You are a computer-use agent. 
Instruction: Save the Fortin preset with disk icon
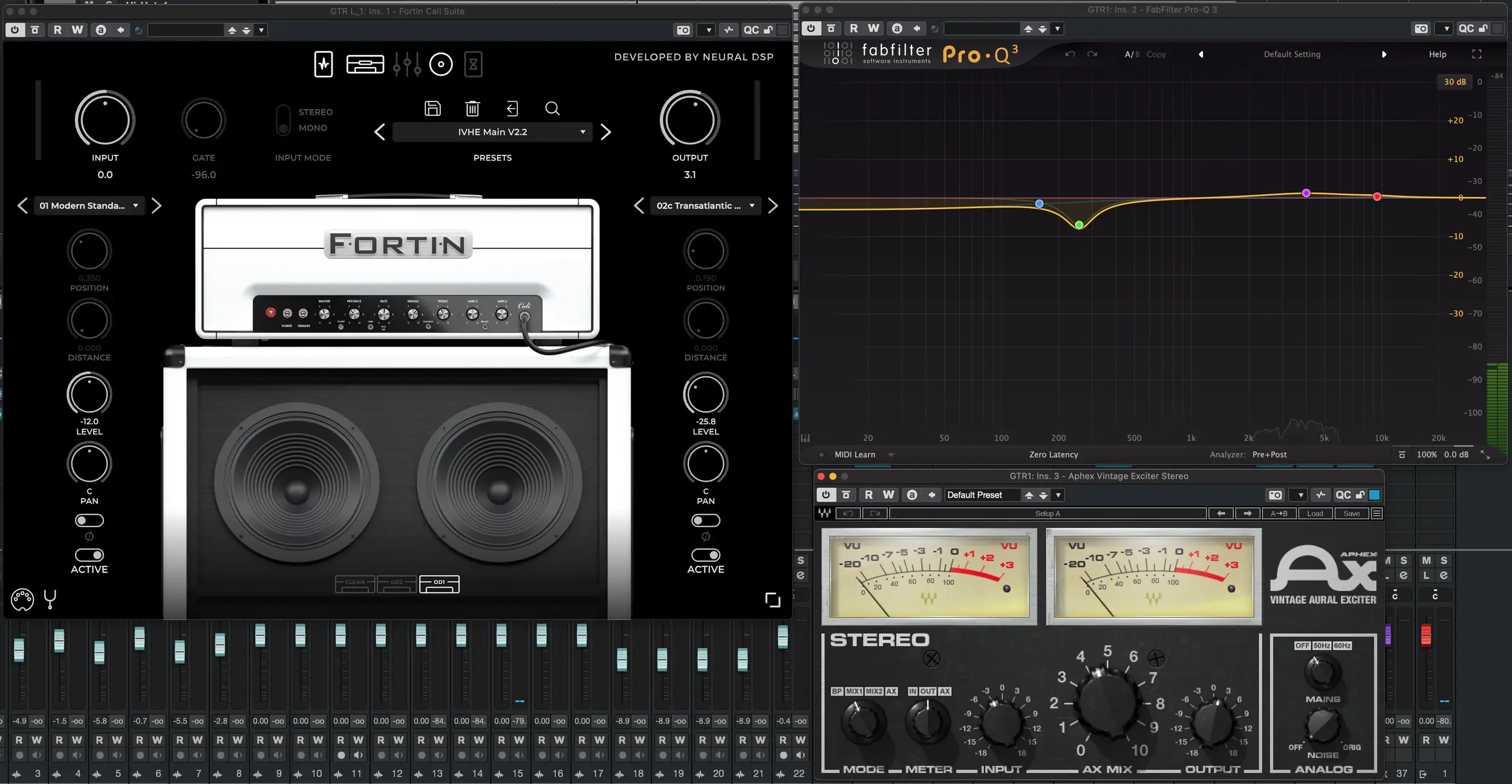432,108
